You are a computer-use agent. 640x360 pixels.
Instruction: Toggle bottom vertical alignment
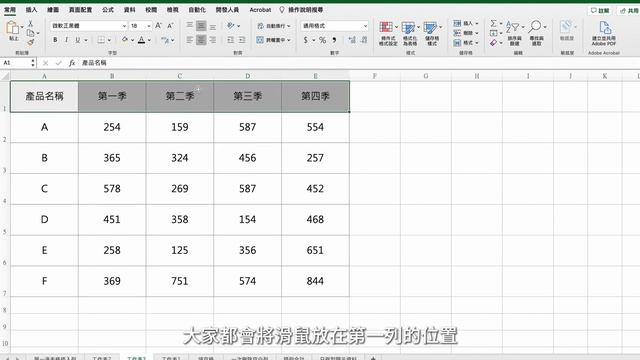(213, 27)
